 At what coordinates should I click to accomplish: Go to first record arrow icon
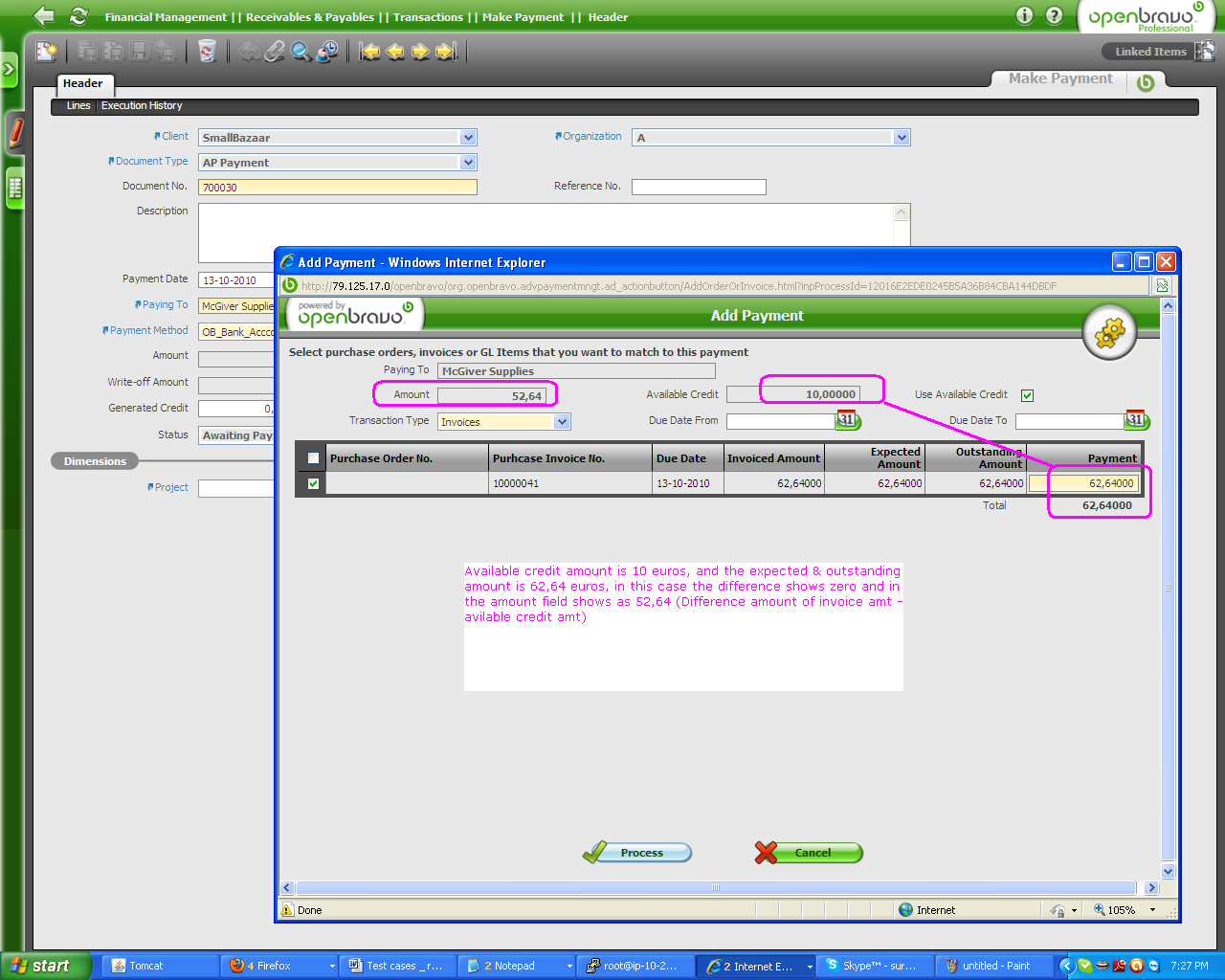pyautogui.click(x=369, y=51)
